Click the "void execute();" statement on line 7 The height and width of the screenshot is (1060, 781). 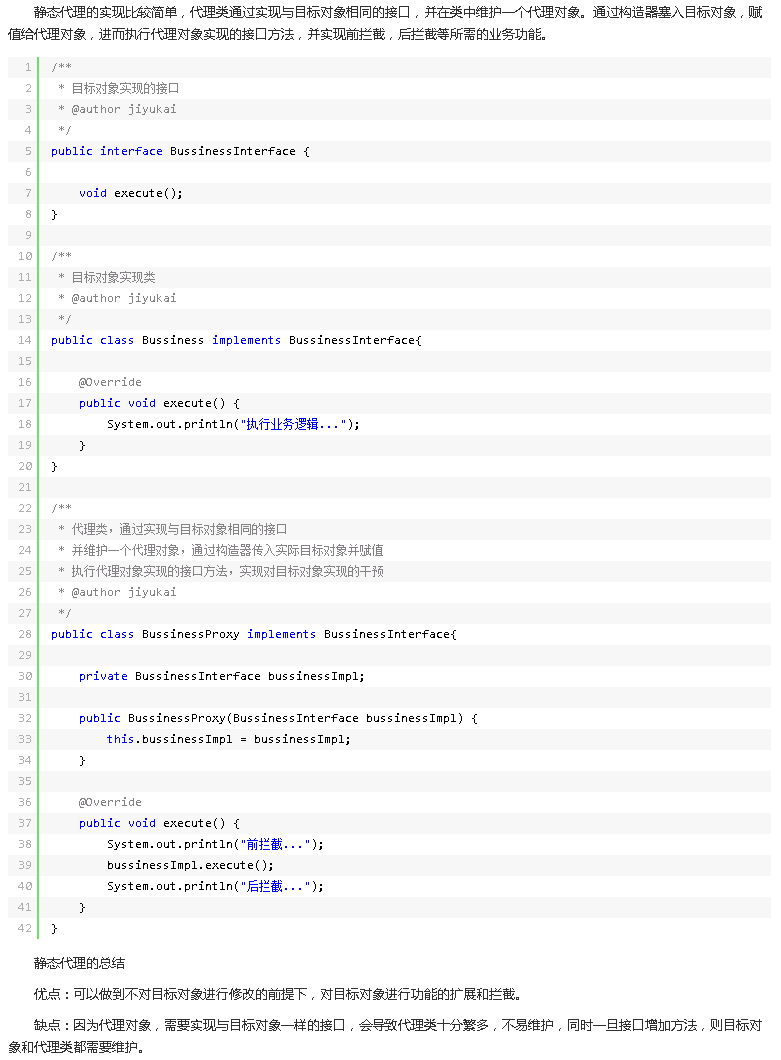pos(131,193)
